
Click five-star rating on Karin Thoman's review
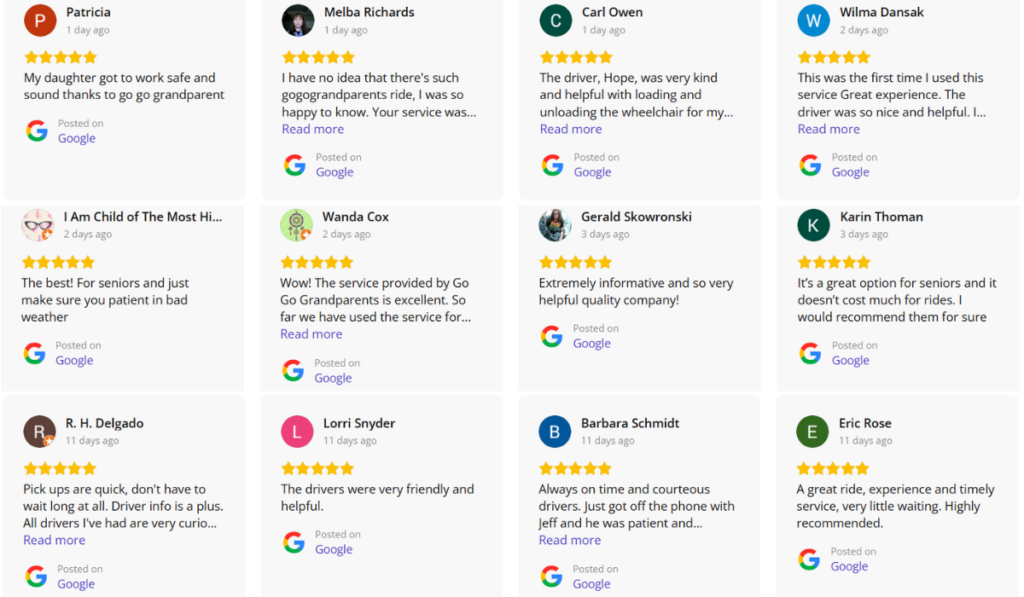click(833, 262)
